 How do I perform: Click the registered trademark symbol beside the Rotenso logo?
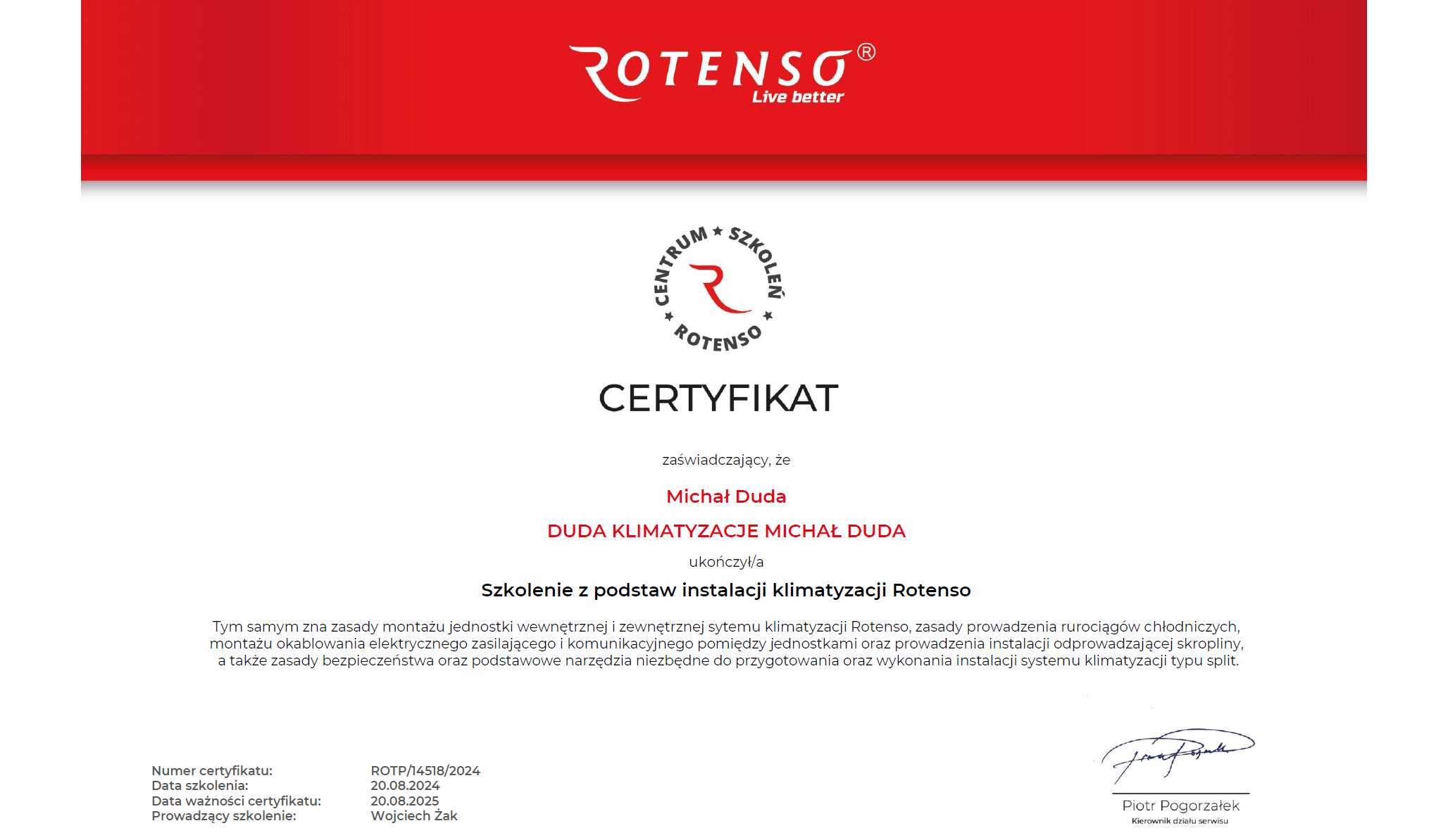point(866,52)
